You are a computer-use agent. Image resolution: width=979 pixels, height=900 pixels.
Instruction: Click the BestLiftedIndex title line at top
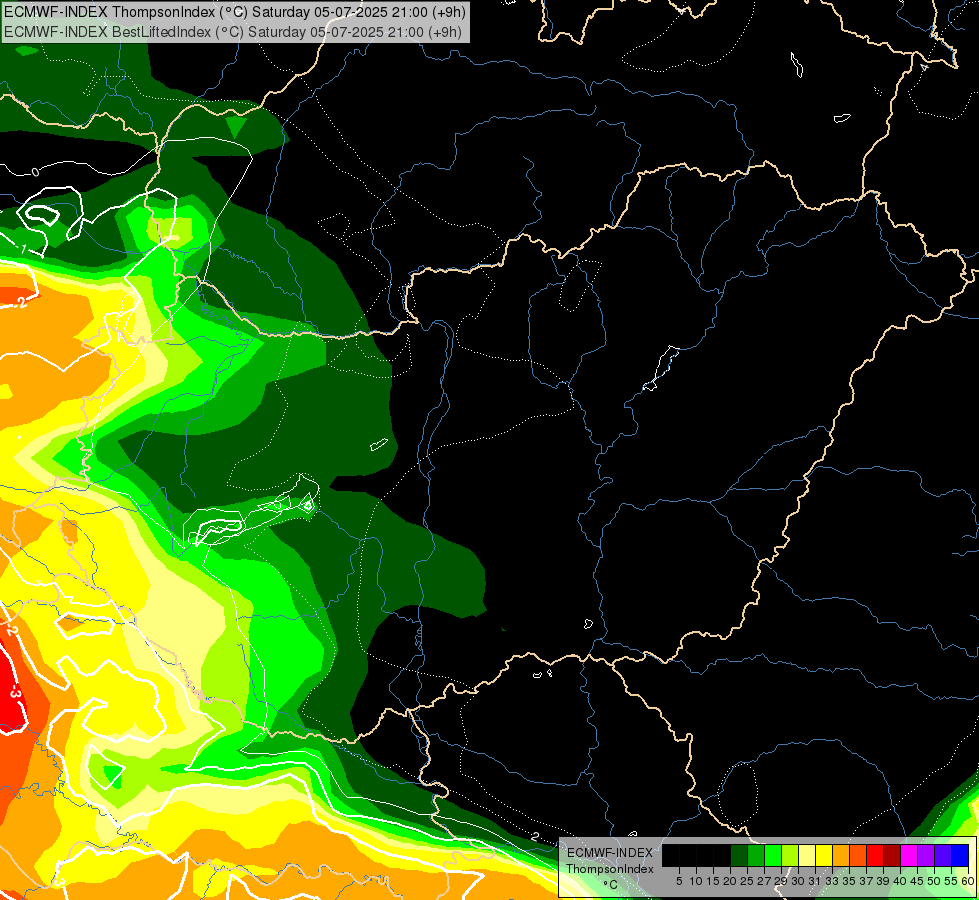[232, 32]
